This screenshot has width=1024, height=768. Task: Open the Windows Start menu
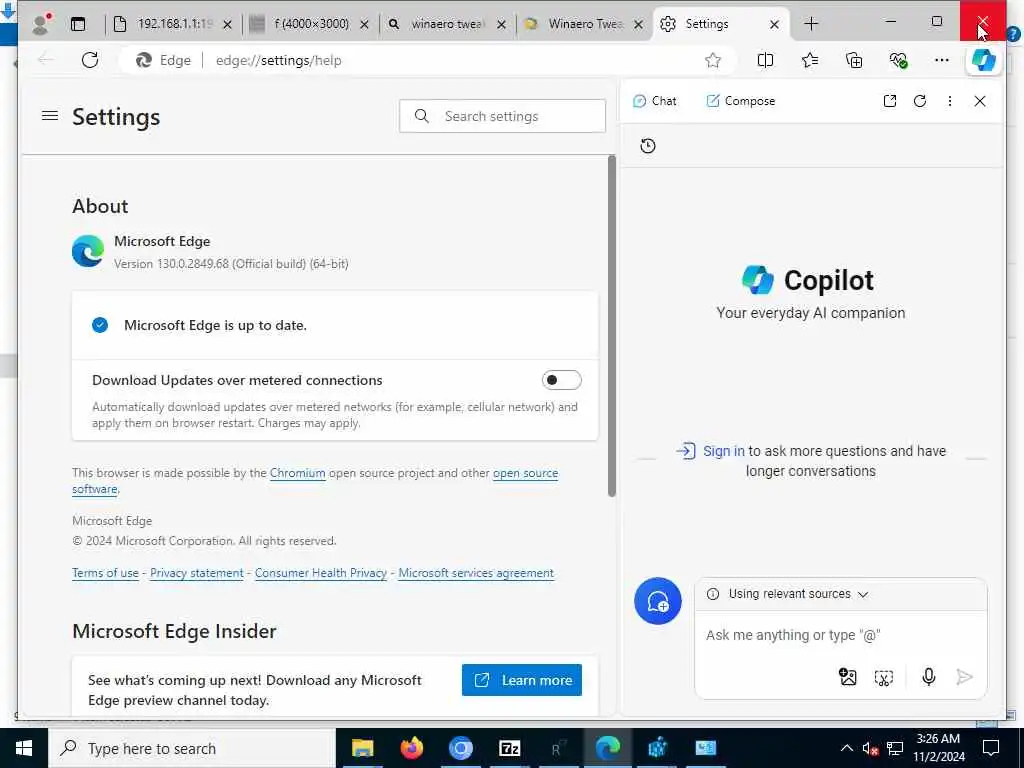pos(24,748)
